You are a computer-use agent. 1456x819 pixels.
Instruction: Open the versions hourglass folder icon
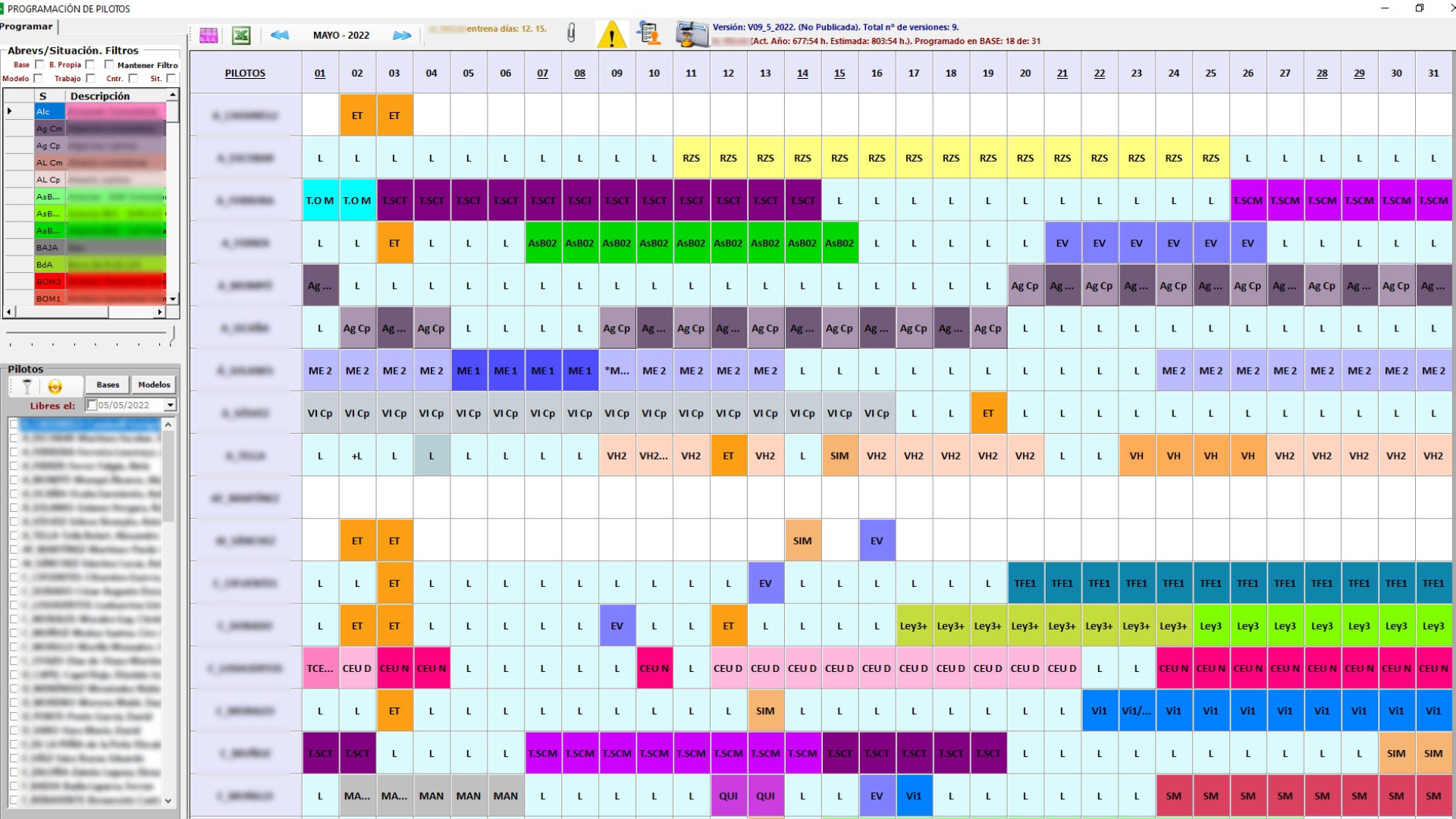[691, 35]
